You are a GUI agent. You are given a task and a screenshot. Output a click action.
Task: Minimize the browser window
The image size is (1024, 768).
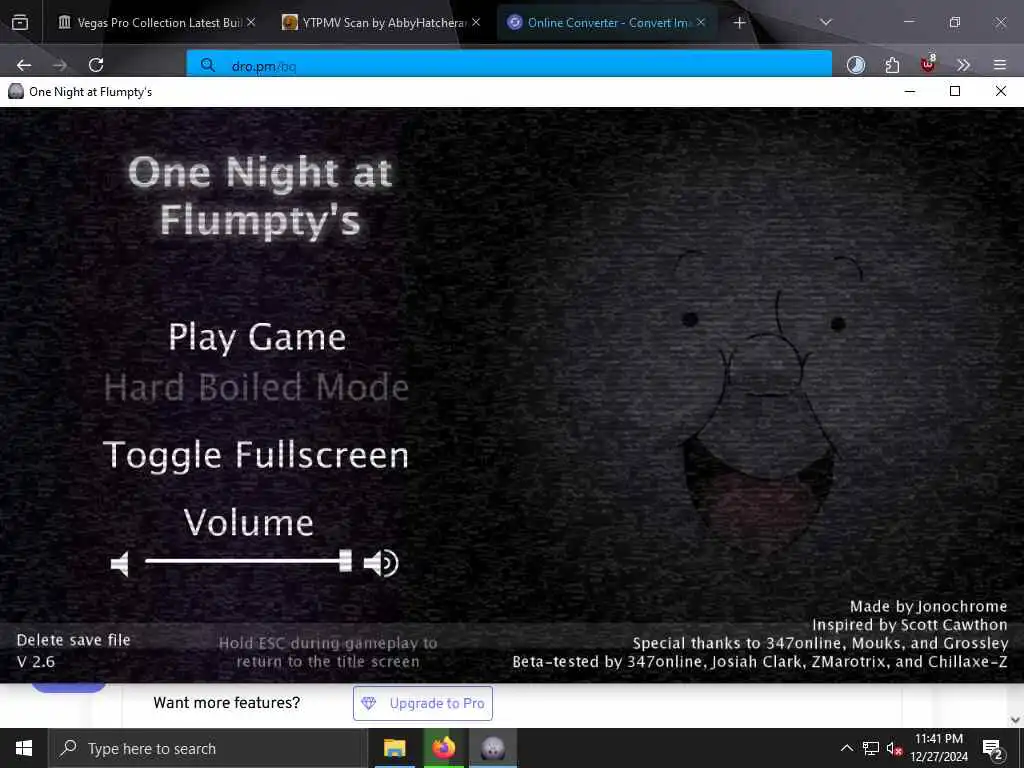click(909, 22)
